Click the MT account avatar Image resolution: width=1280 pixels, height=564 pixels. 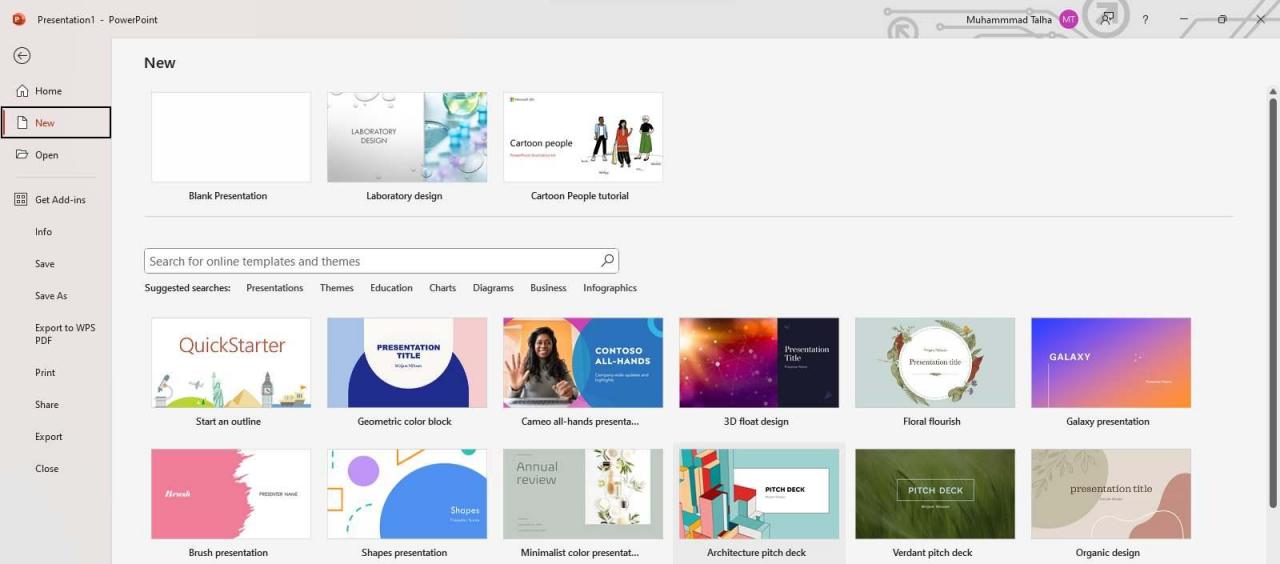(1069, 19)
